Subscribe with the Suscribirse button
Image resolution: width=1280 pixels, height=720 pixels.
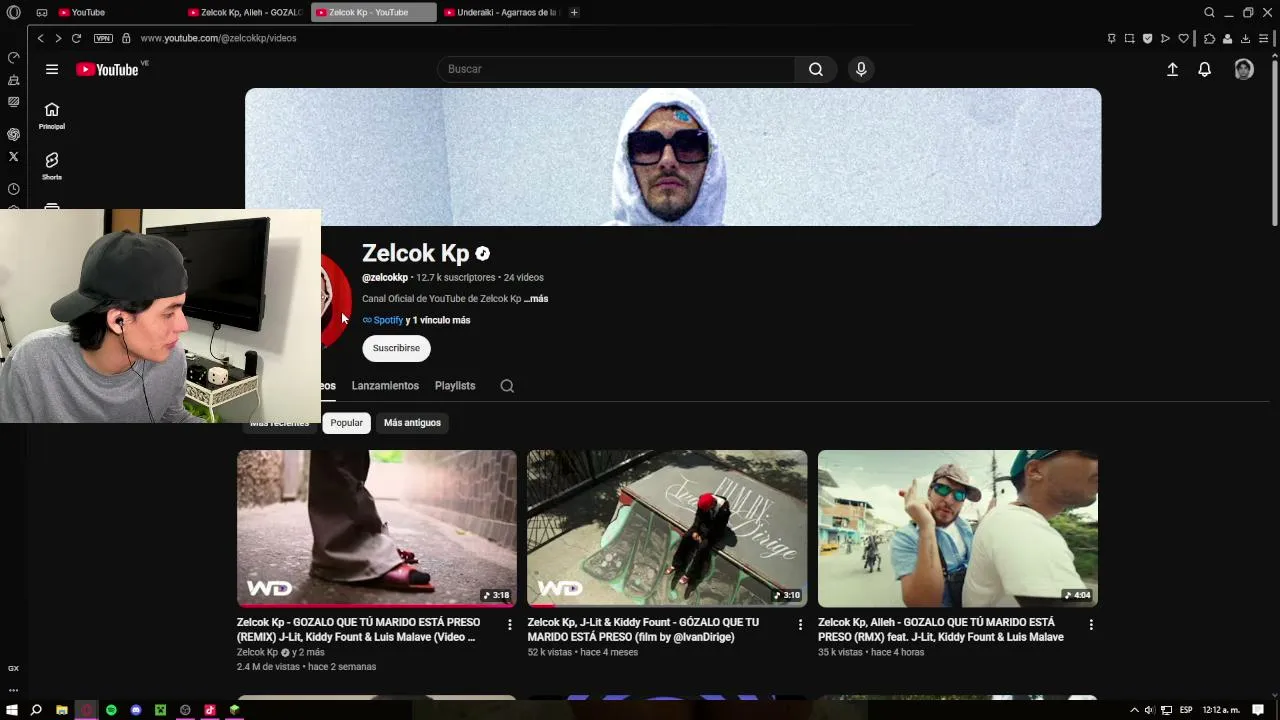pos(396,348)
